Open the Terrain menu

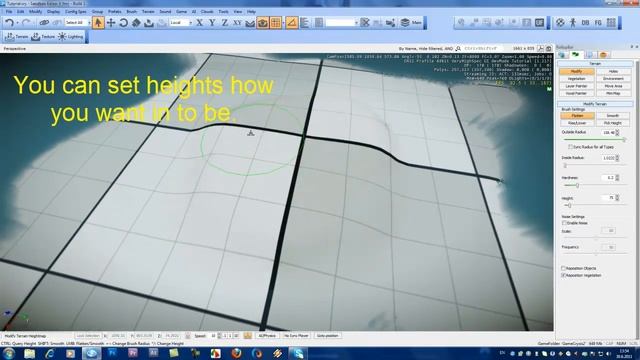[x=148, y=12]
